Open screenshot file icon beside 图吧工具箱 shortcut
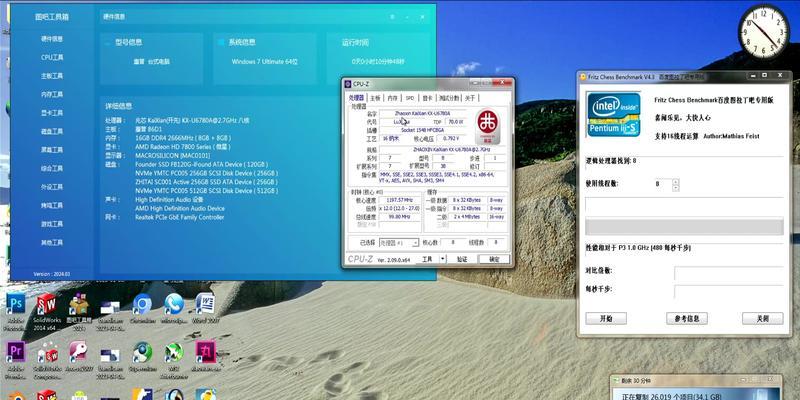This screenshot has height=400, width=800. 110,307
